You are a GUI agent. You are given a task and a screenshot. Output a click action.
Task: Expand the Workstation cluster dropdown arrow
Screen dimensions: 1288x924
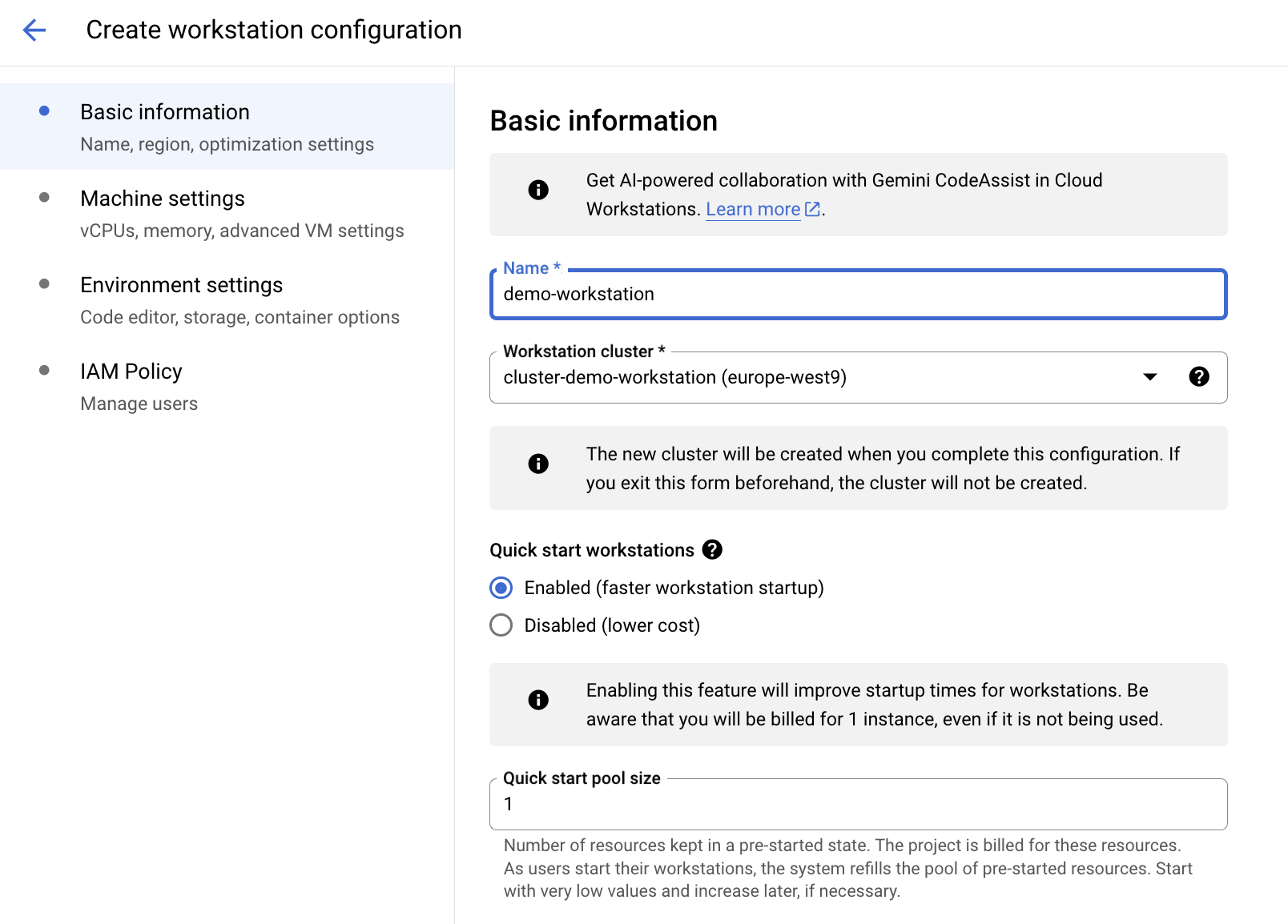coord(1149,377)
